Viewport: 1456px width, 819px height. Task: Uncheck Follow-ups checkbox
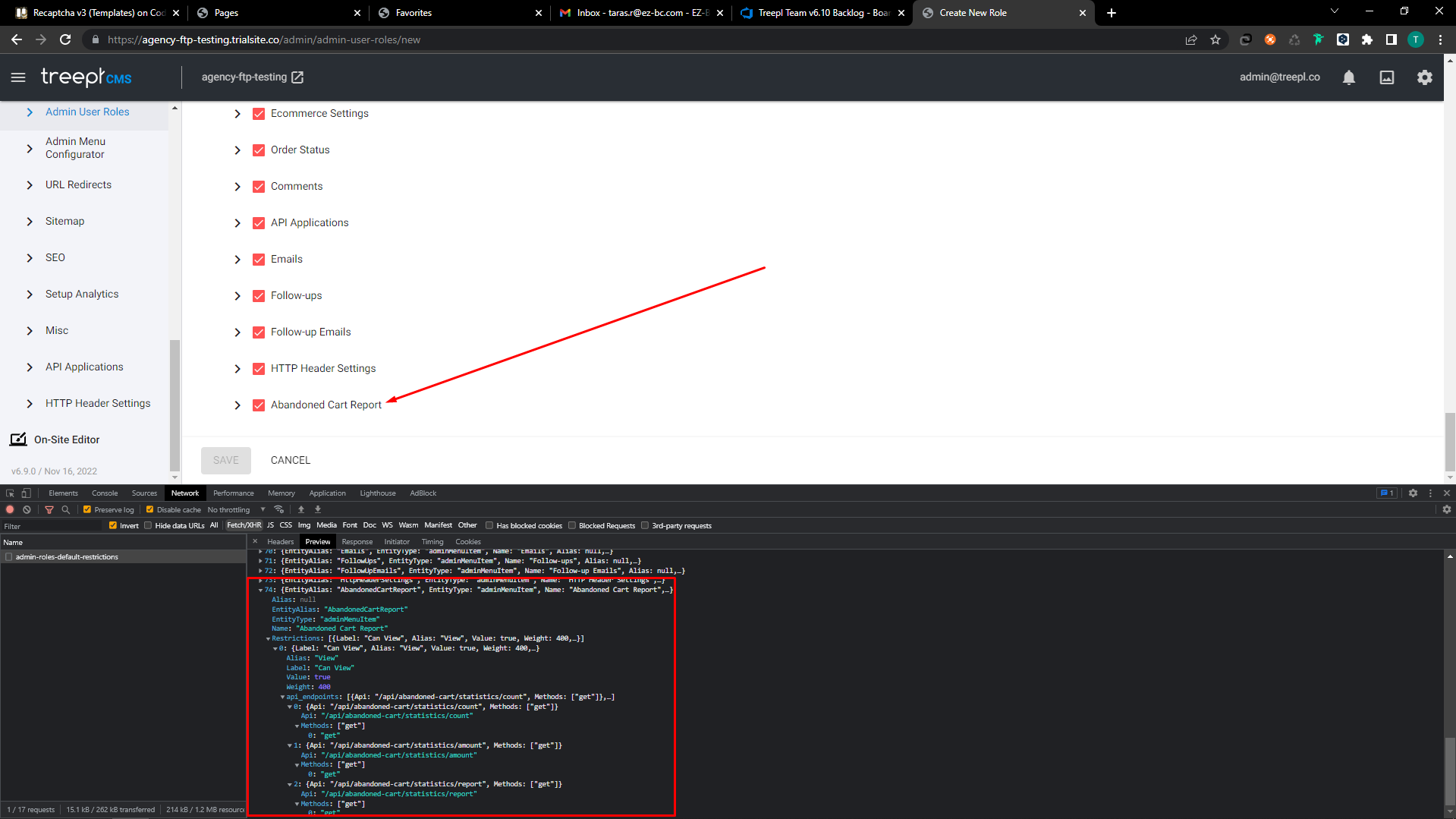point(259,296)
